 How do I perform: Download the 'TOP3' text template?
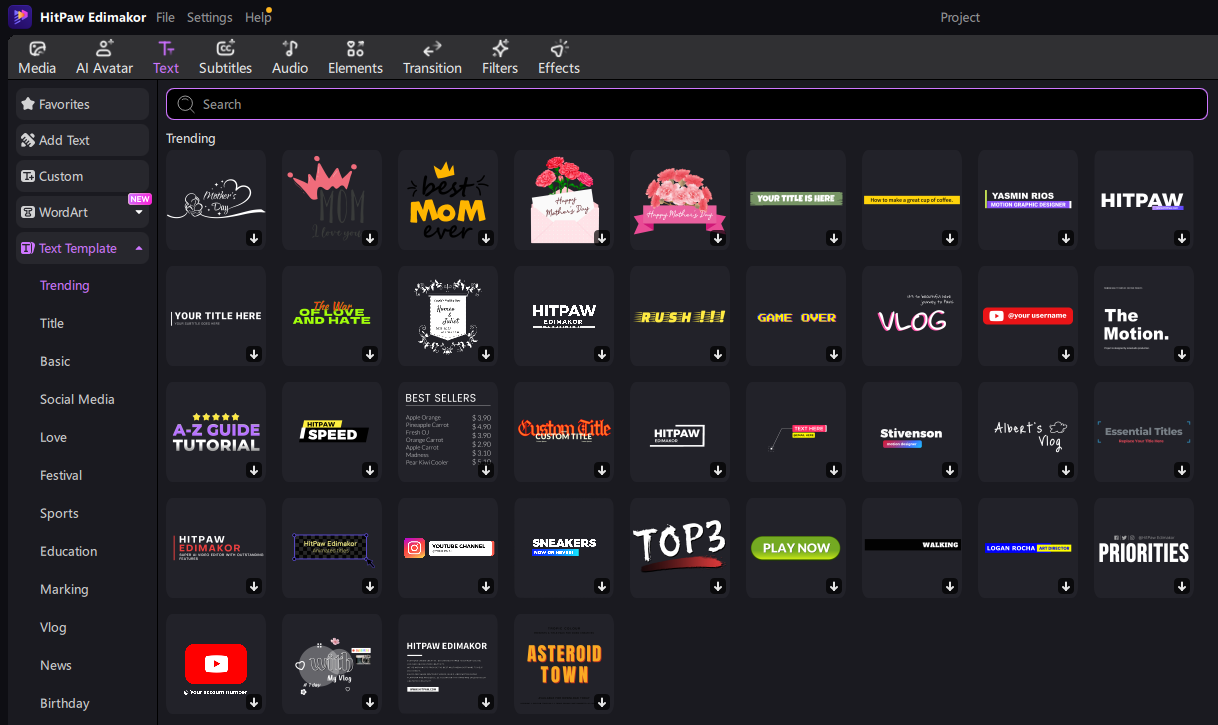[718, 586]
